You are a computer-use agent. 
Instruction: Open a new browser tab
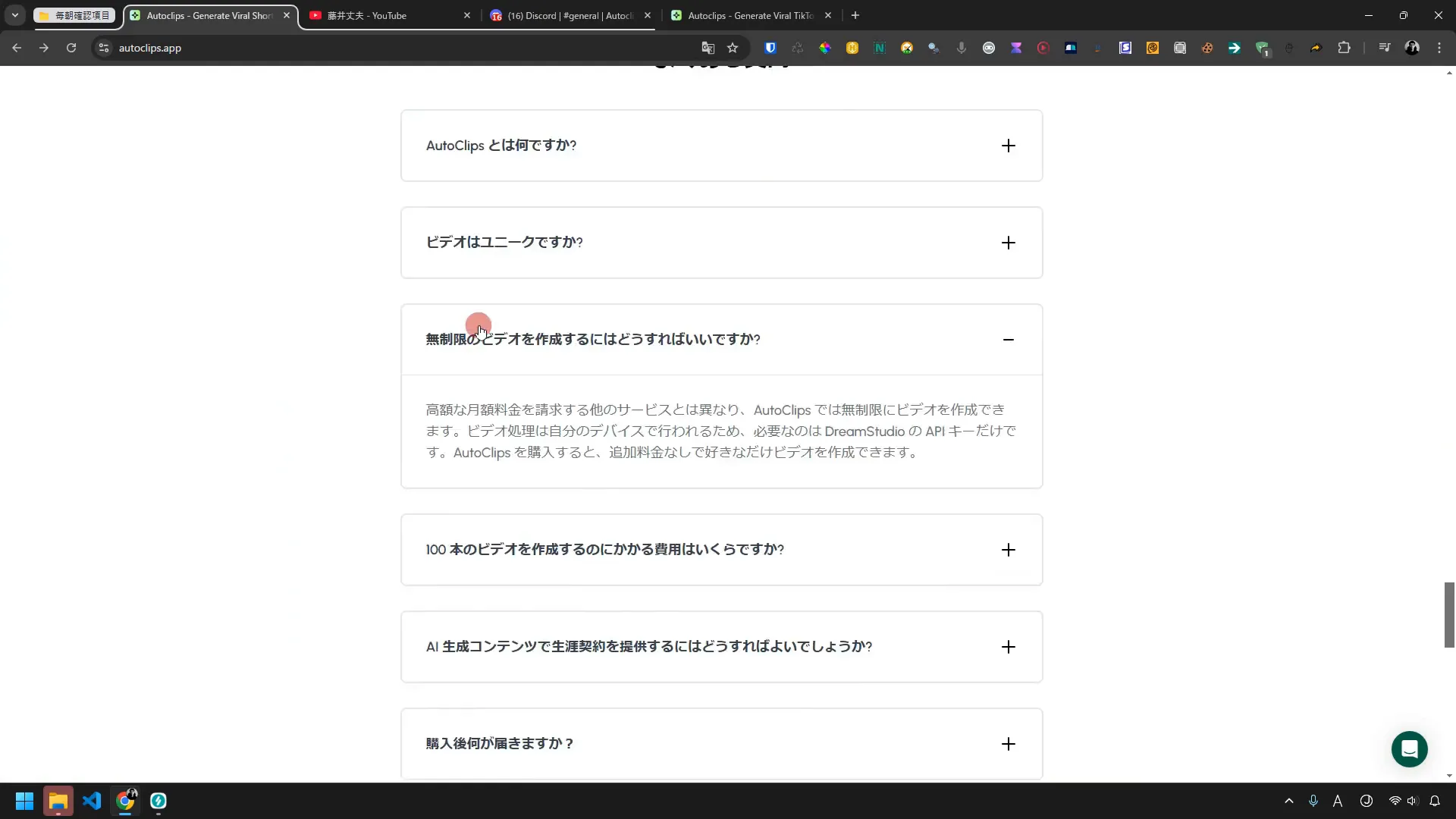click(x=855, y=15)
